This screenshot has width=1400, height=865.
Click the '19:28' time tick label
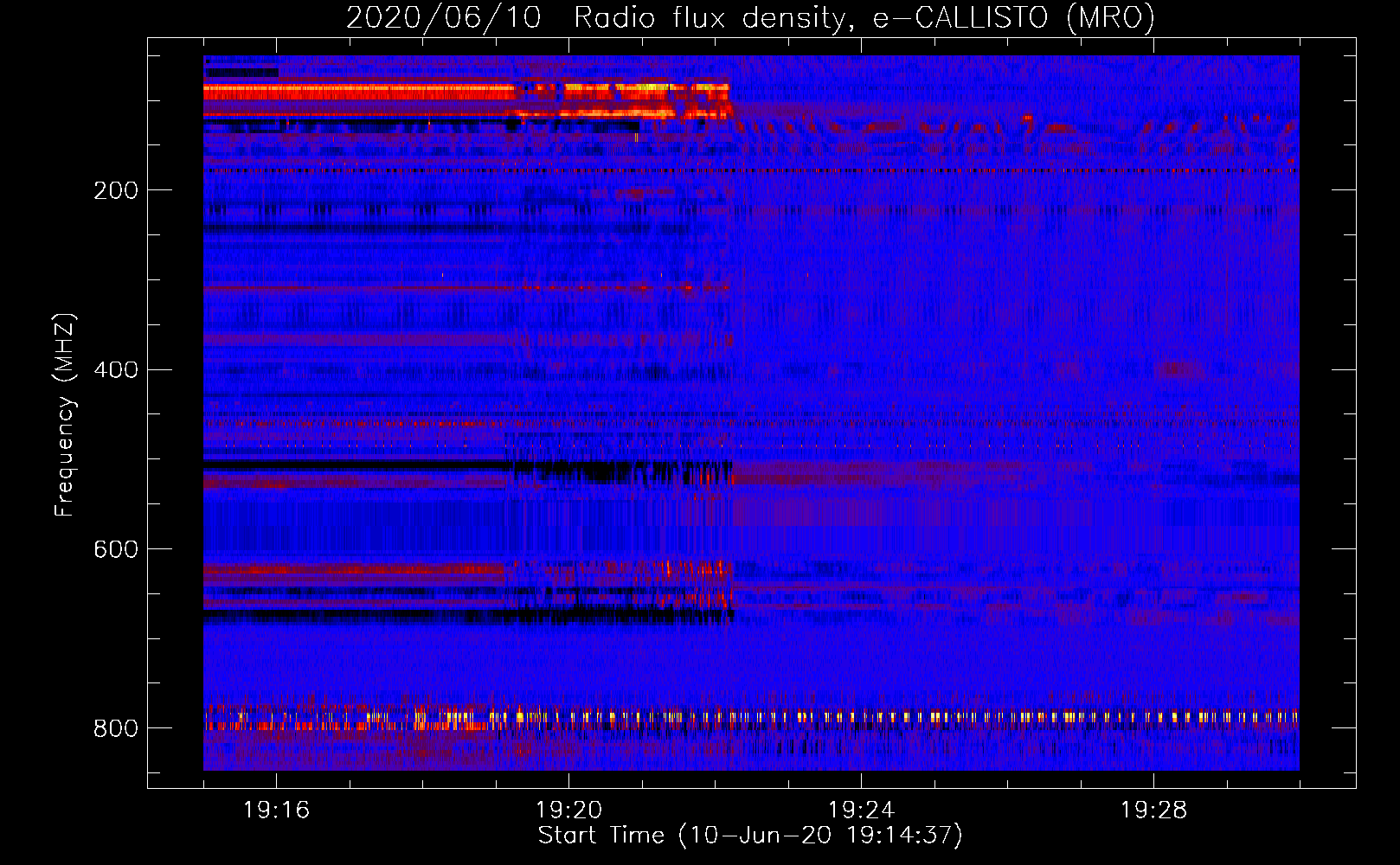pyautogui.click(x=1153, y=811)
